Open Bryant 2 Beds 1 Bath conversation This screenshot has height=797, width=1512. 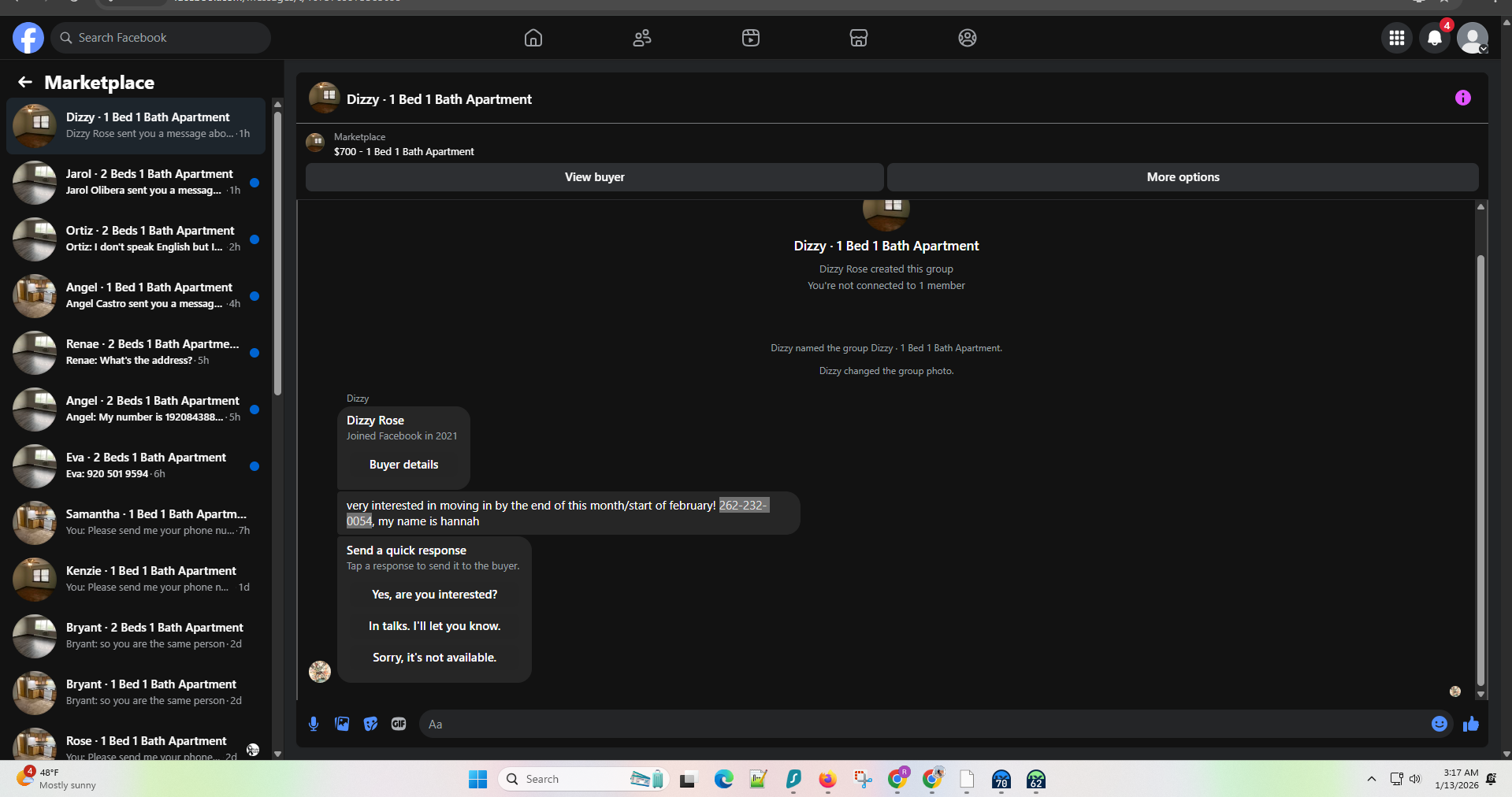coord(136,636)
